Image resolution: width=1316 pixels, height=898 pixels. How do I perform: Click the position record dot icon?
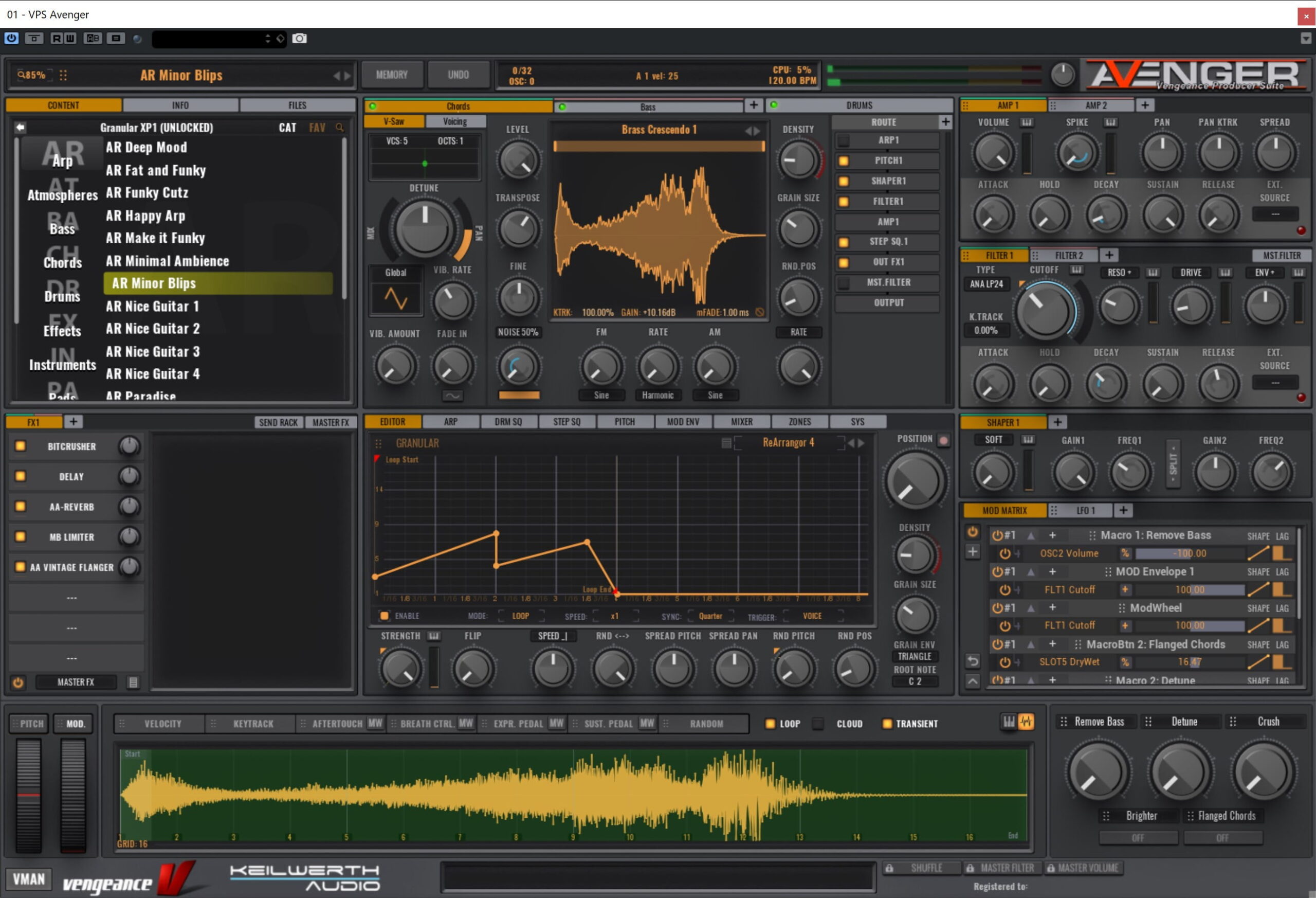[943, 440]
